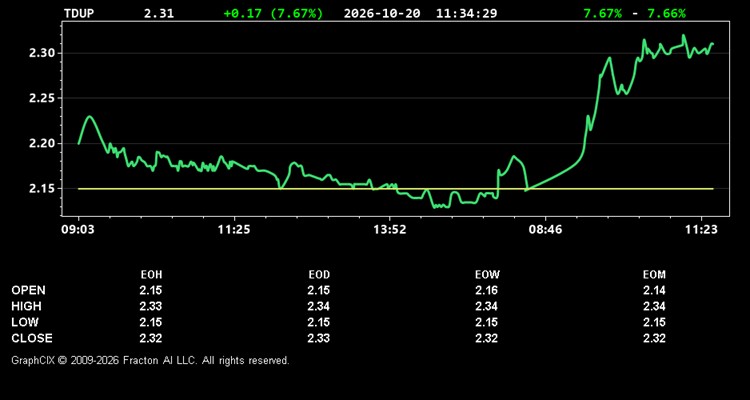Viewport: 750px width, 400px height.
Task: Select the EOH close value 2.32
Action: [151, 338]
